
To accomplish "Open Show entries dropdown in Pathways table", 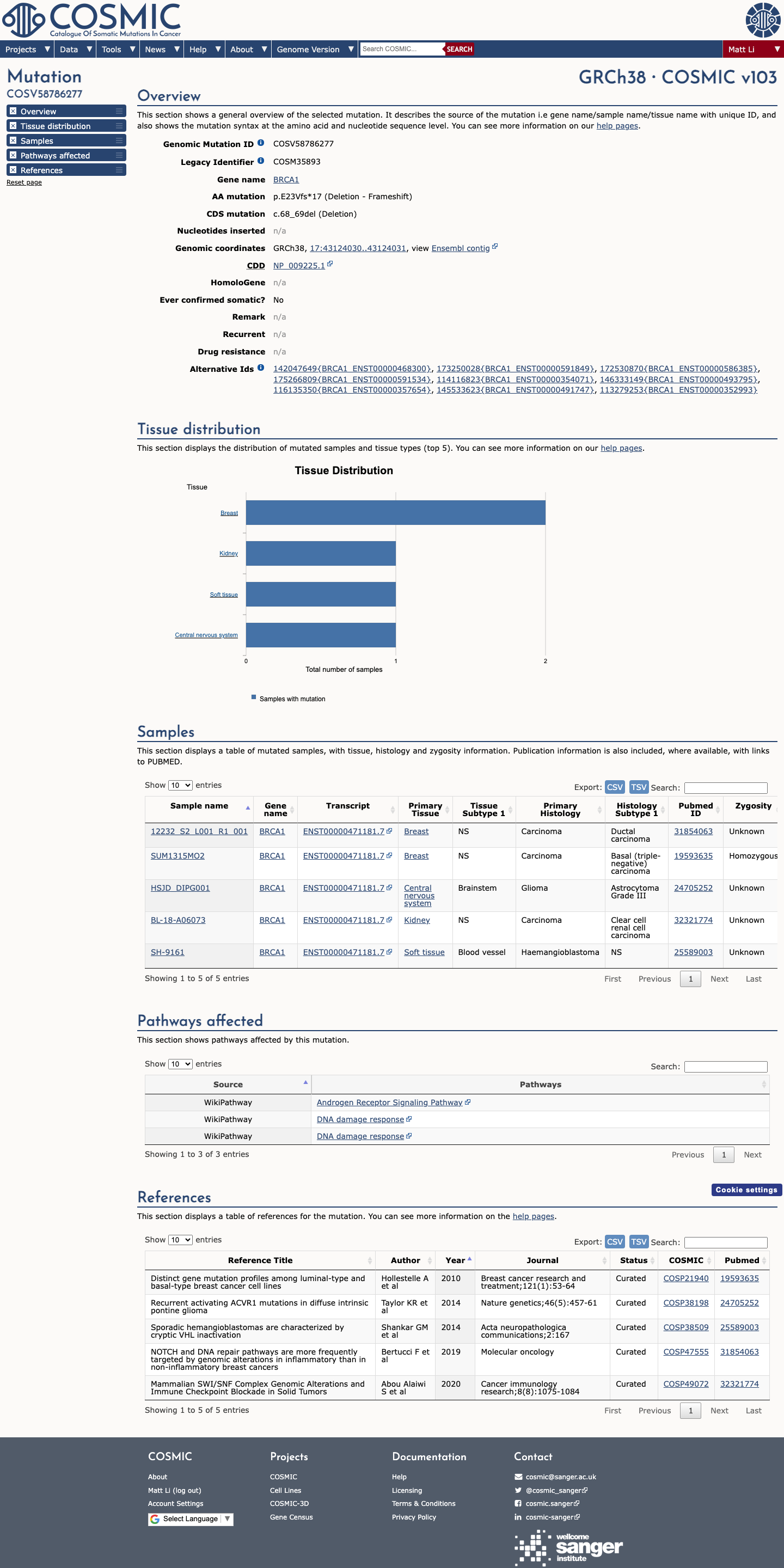I will coord(180,1064).
